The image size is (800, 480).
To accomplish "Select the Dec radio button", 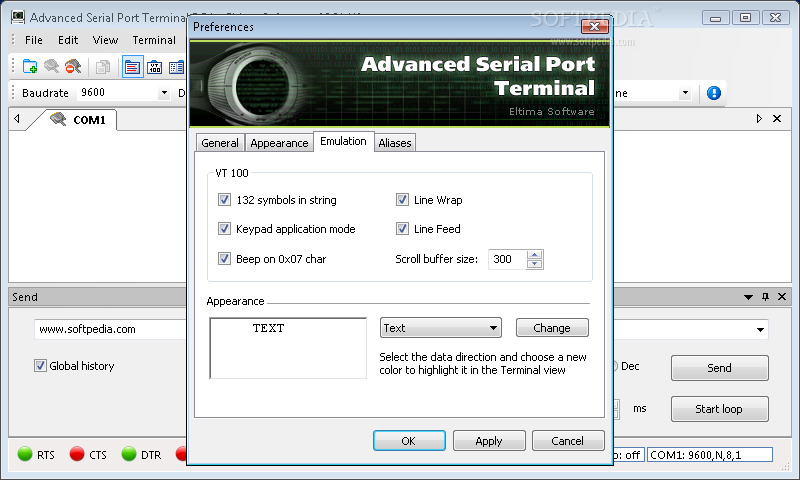I will tap(615, 366).
